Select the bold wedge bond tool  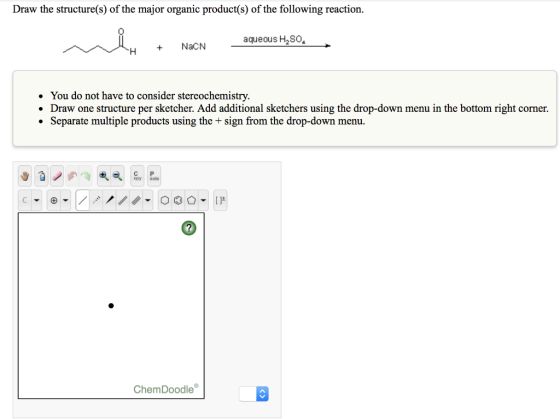[110, 200]
